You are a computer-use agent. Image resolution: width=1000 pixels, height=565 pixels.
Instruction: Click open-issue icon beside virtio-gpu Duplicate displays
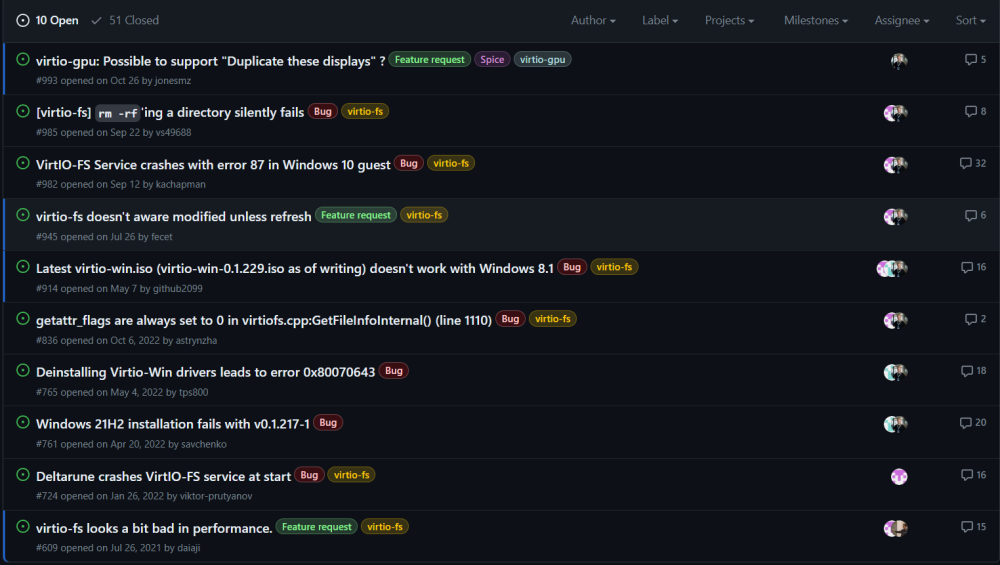(23, 59)
